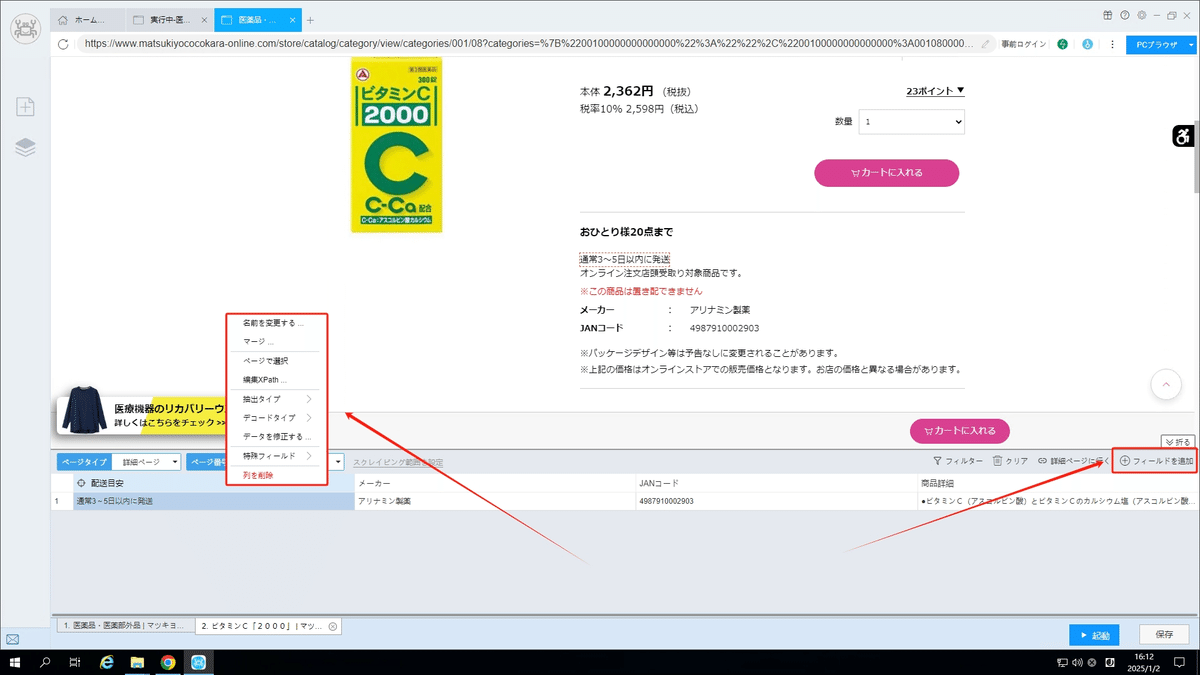Close the ビタミンC「2000」 bottom tab
This screenshot has height=675, width=1200.
pos(333,626)
